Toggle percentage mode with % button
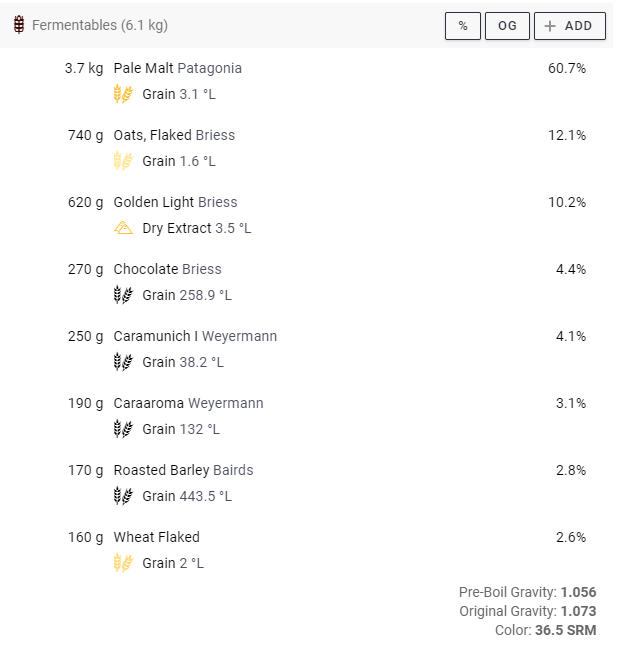 [463, 26]
